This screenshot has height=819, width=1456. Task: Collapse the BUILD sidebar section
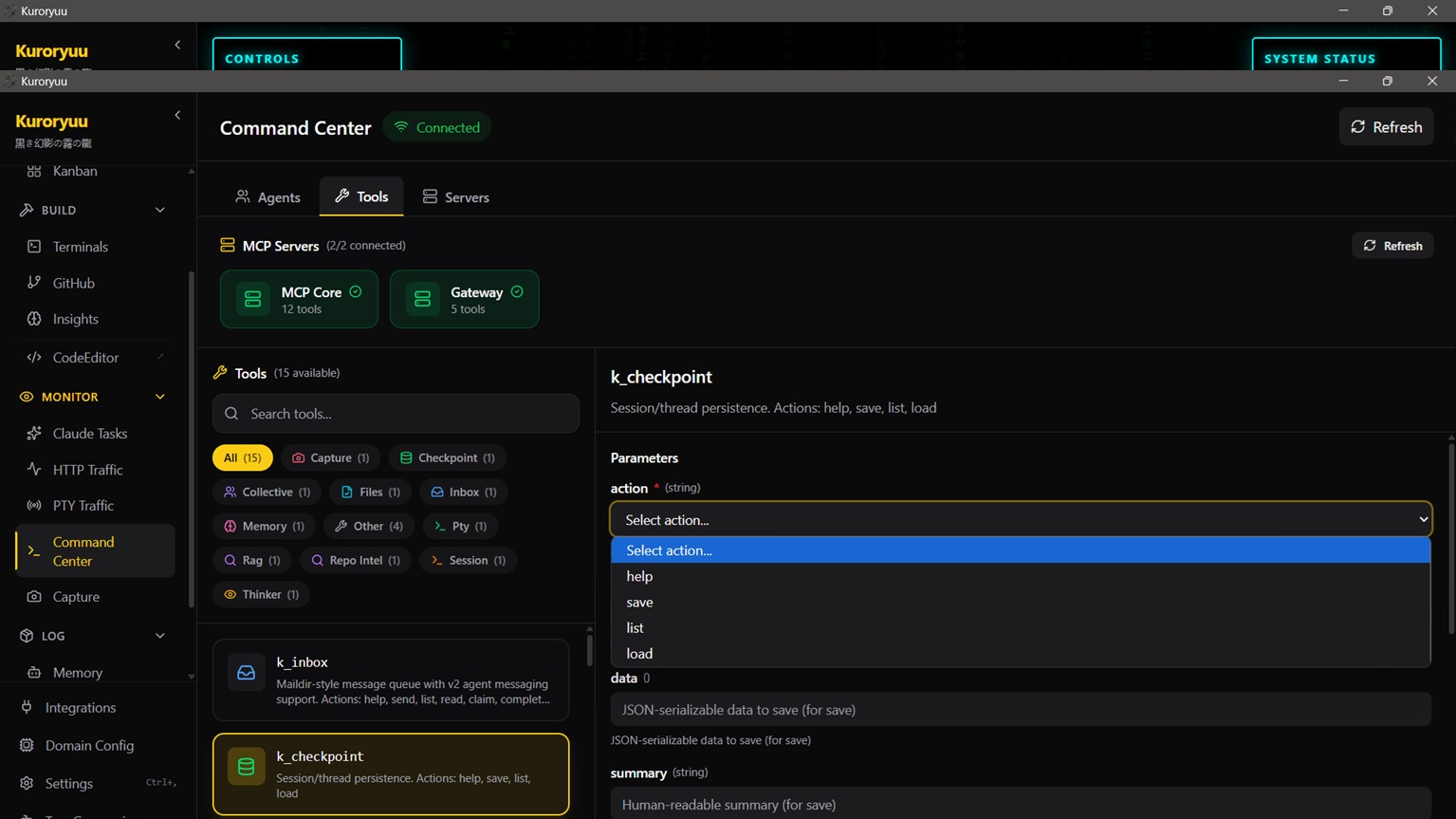[x=159, y=210]
